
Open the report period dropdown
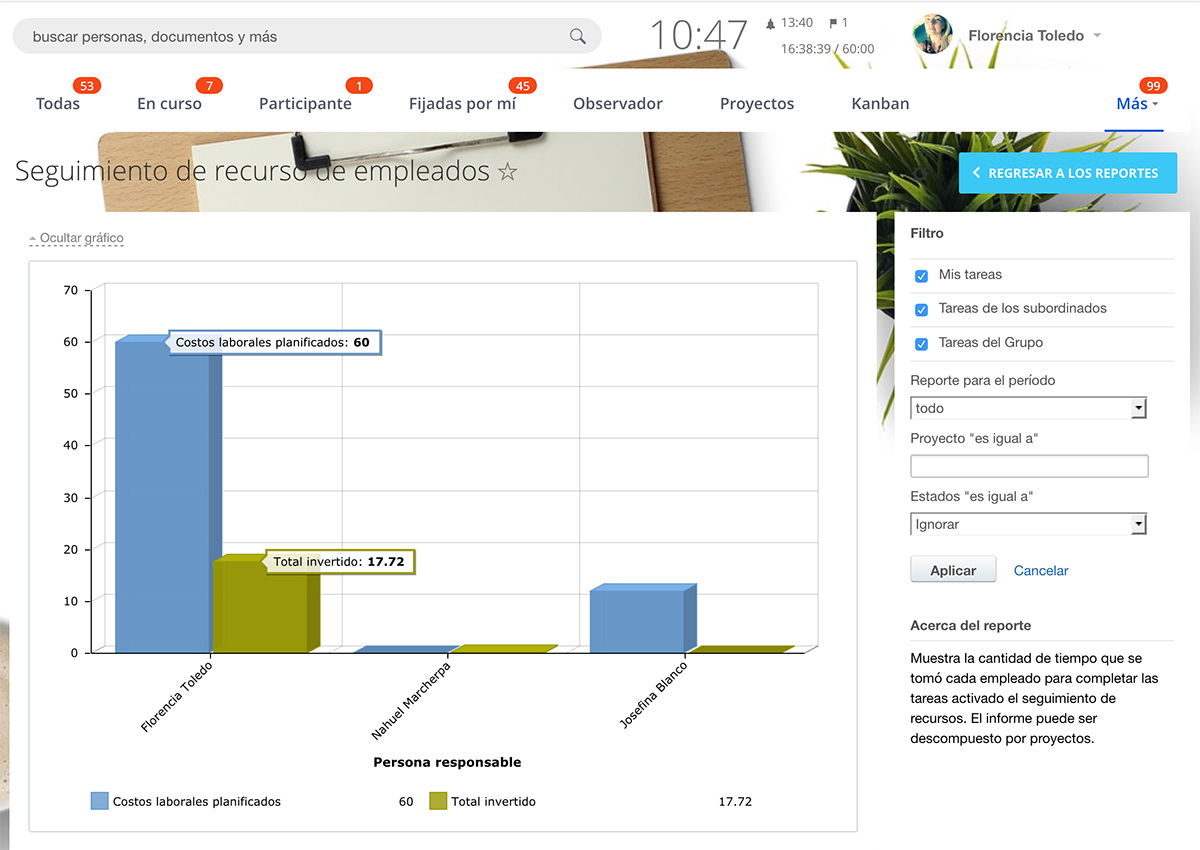[1137, 409]
